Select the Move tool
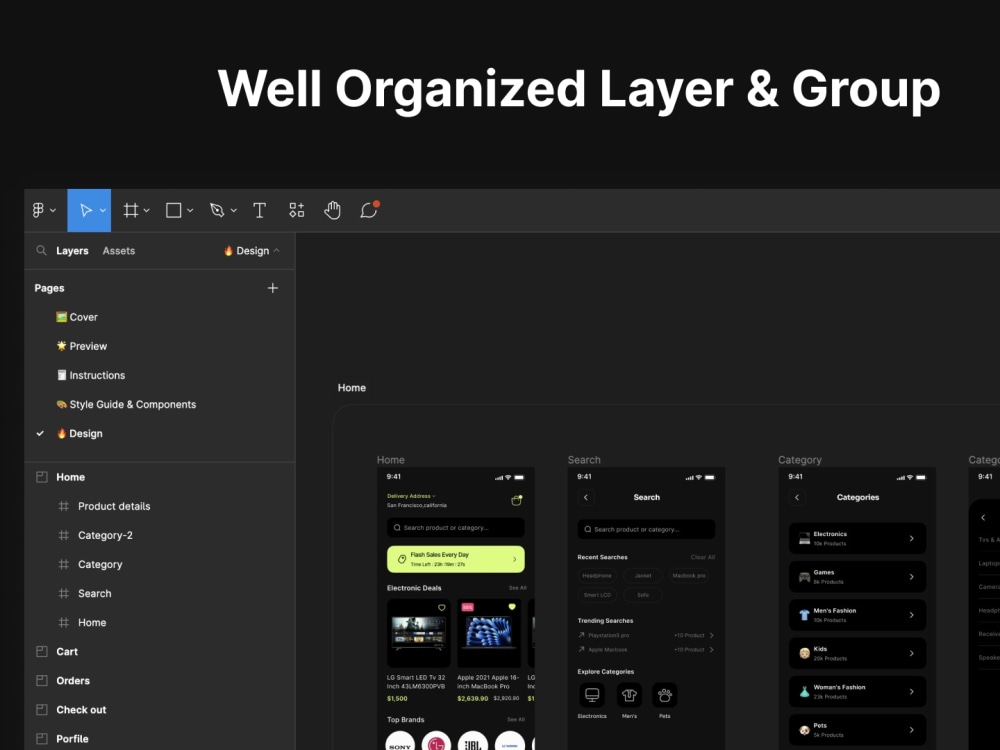This screenshot has width=1000, height=750. click(85, 210)
